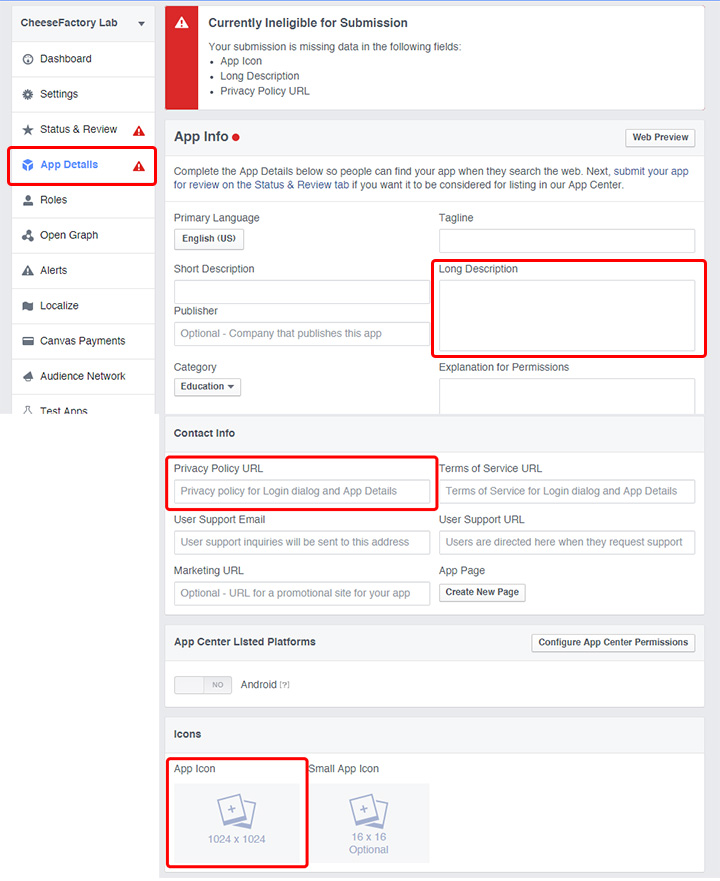Click warning icon beside Status & Review
The image size is (720, 881).
[139, 131]
